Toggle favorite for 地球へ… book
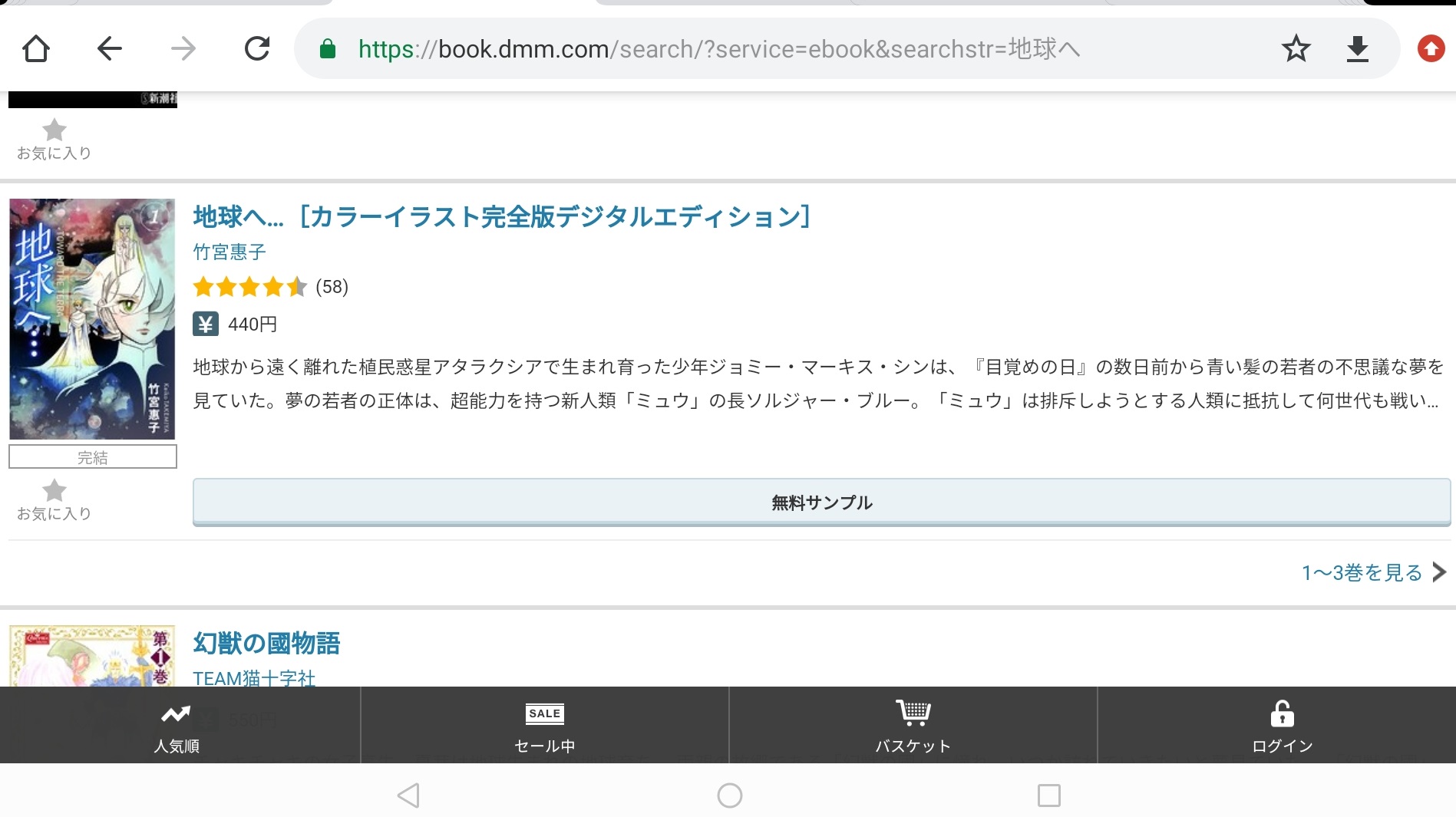Viewport: 1456px width, 817px height. [x=54, y=499]
